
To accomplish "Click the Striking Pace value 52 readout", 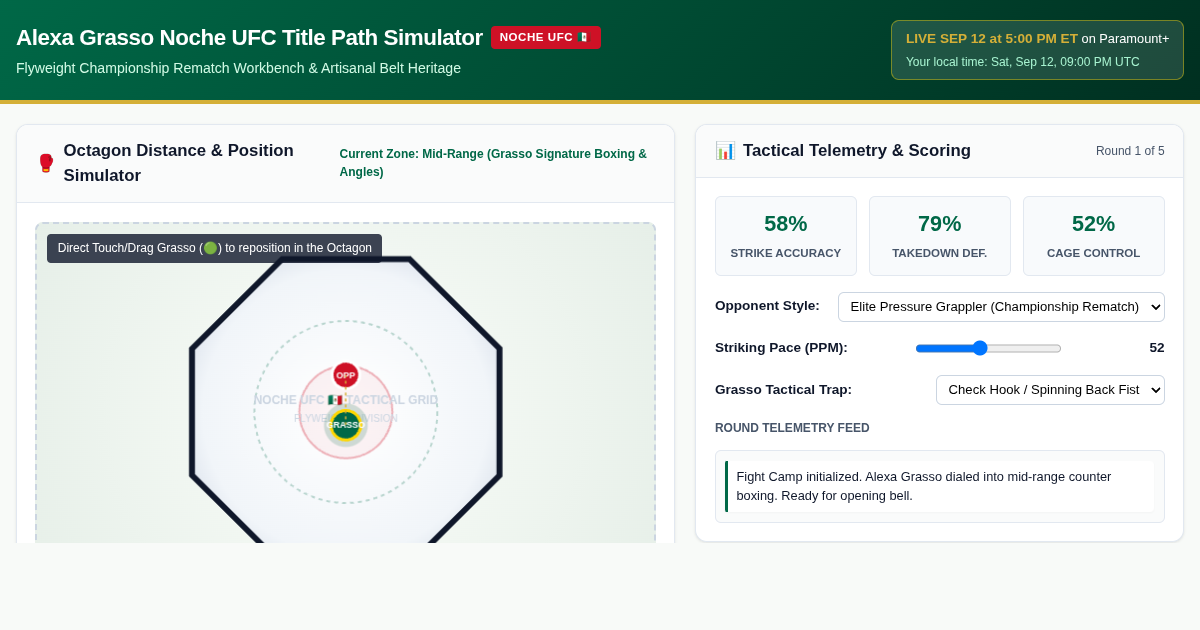I will click(1157, 348).
